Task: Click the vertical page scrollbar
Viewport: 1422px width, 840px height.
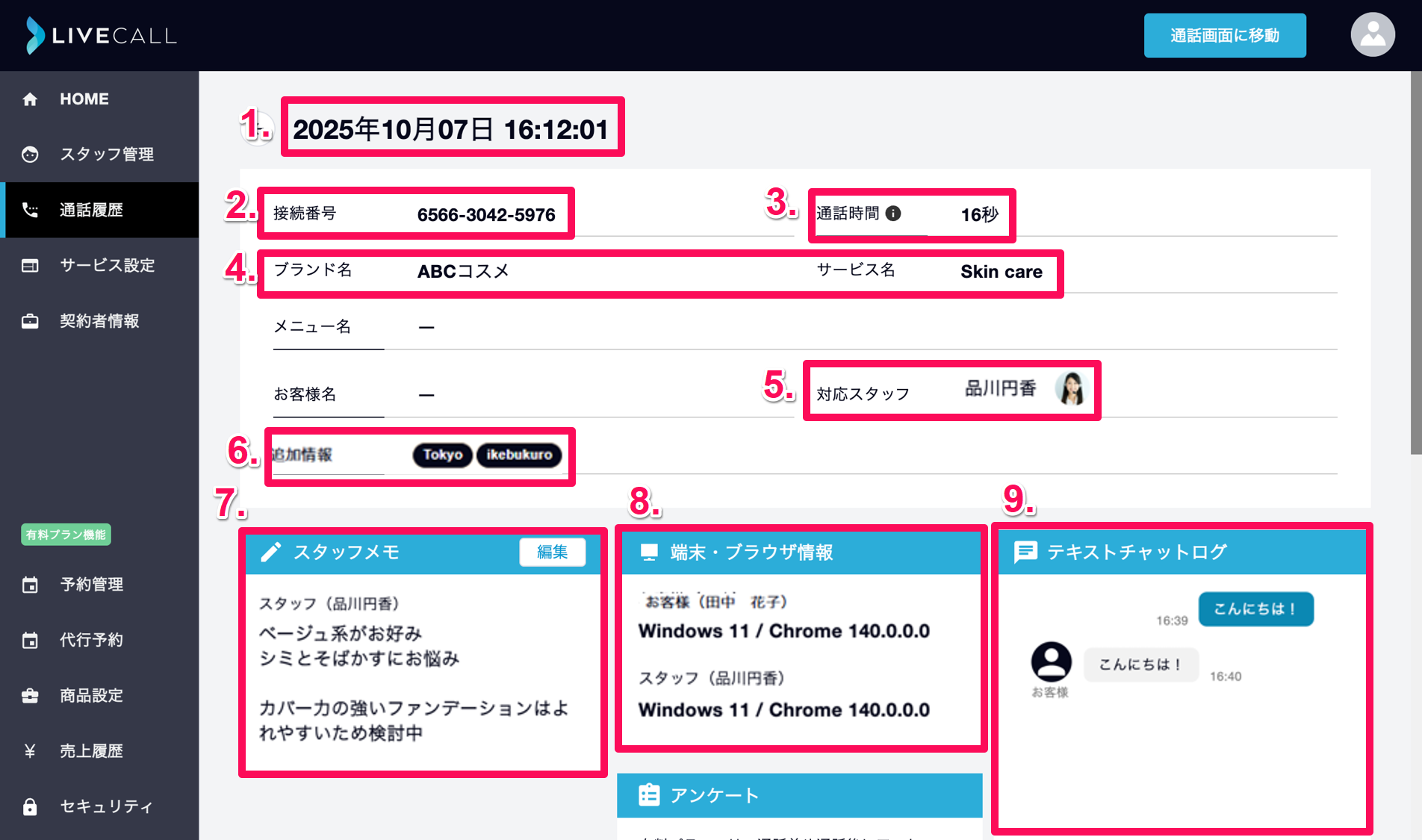Action: (x=1416, y=261)
